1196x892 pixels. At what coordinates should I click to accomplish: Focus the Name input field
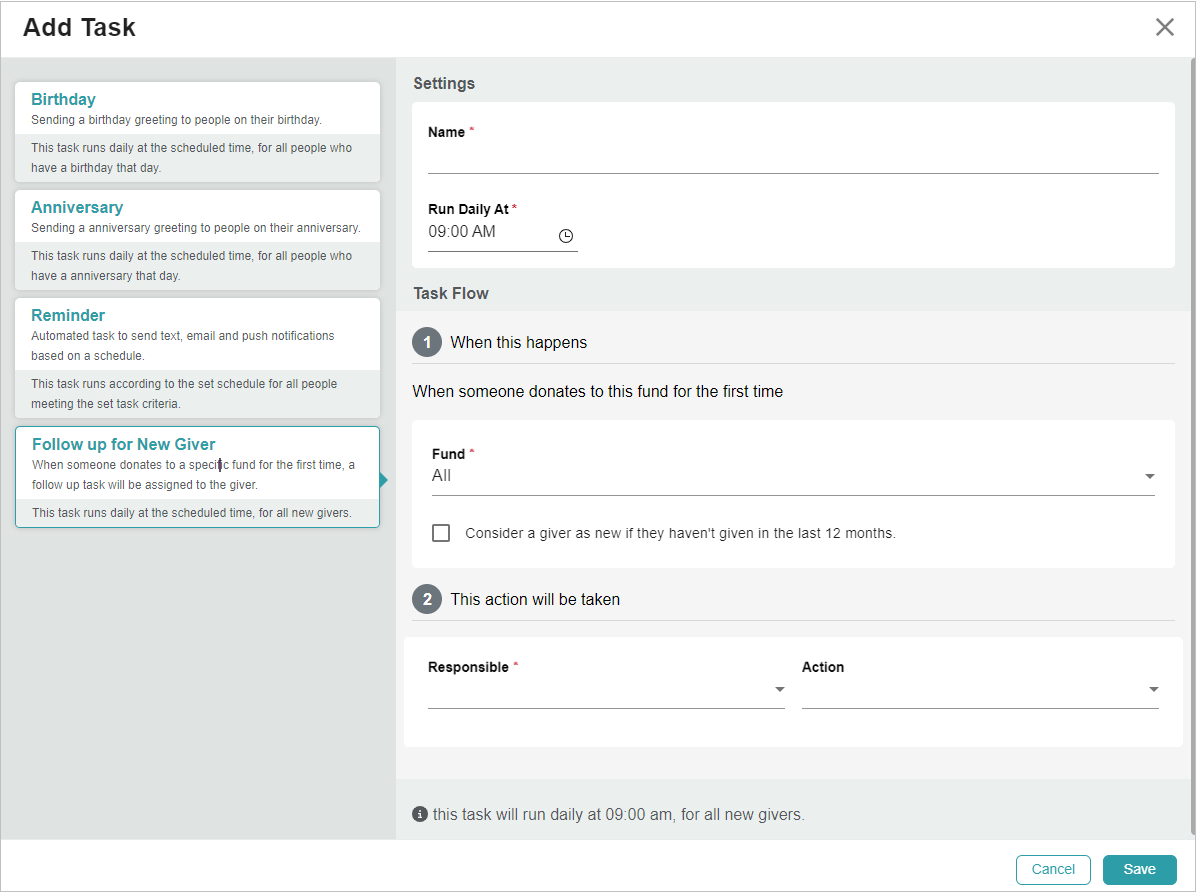coord(793,159)
